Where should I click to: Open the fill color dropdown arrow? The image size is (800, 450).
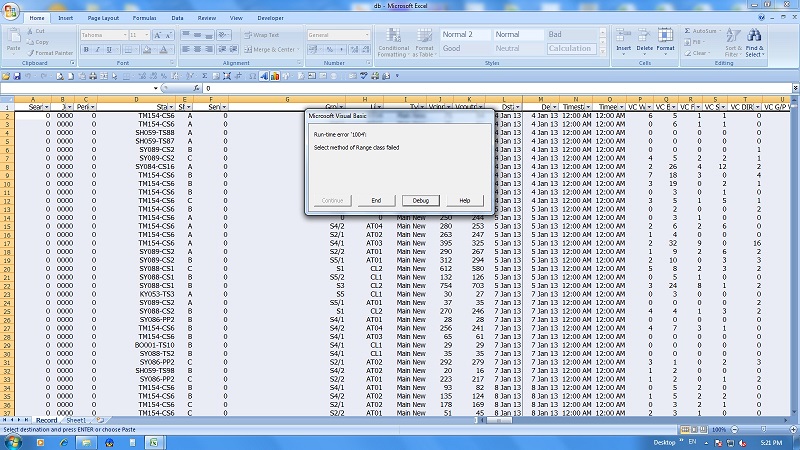[154, 49]
